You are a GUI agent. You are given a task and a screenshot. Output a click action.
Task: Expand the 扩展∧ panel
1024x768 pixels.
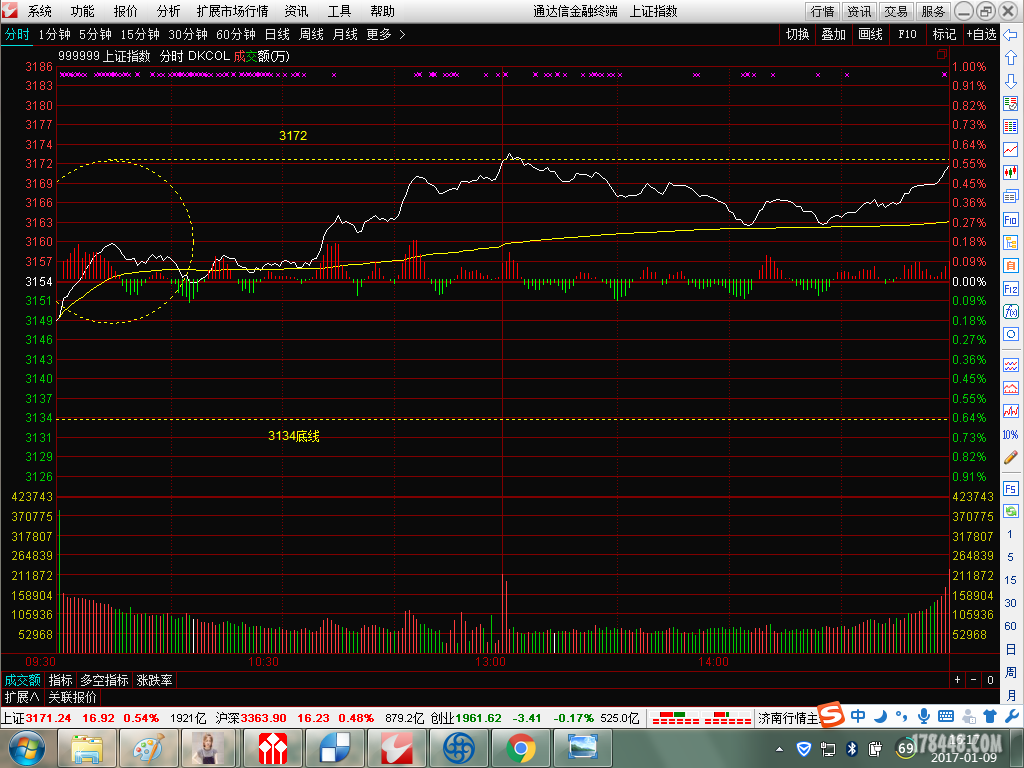coord(22,697)
